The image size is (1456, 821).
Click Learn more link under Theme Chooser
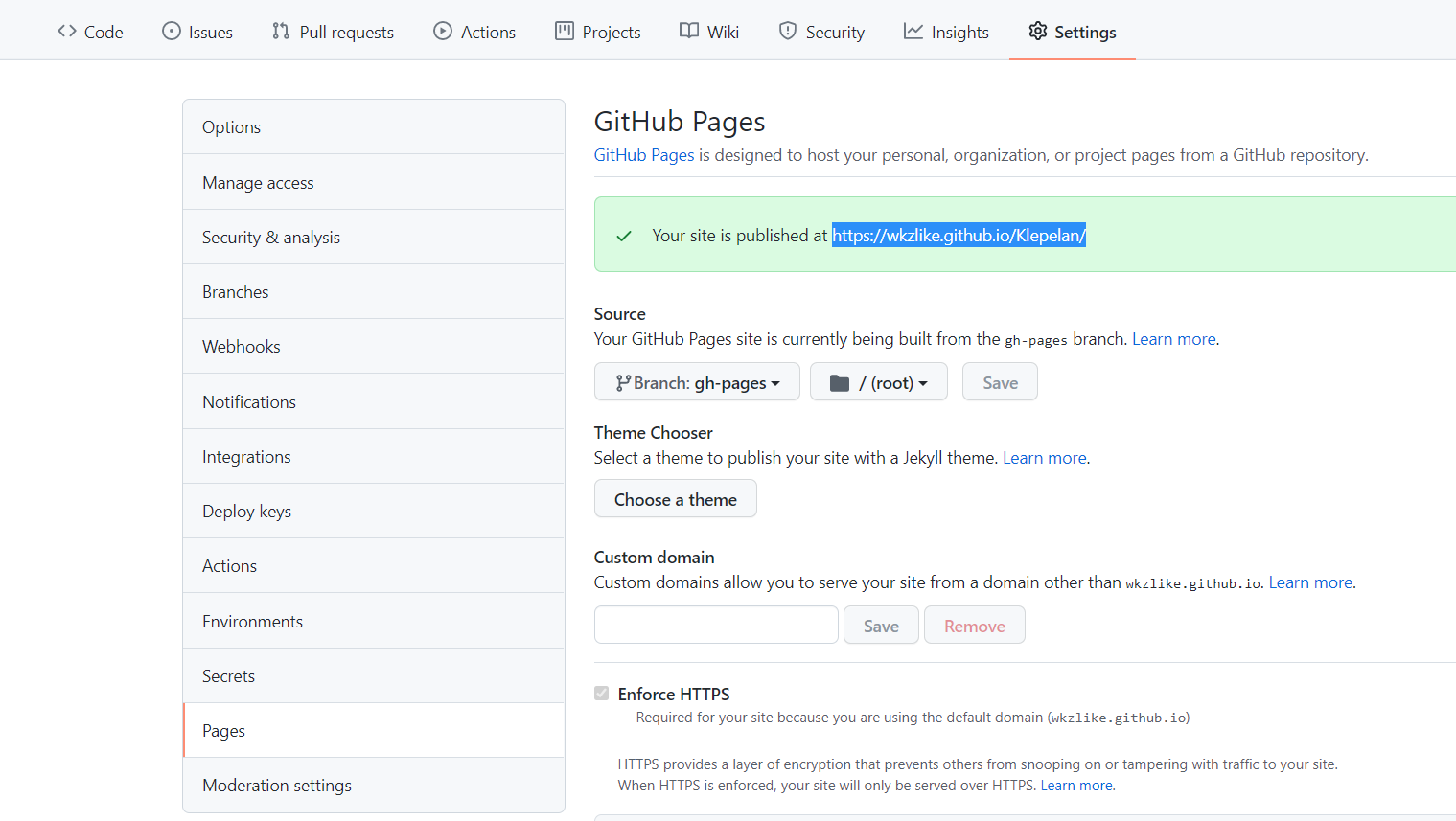[1045, 458]
